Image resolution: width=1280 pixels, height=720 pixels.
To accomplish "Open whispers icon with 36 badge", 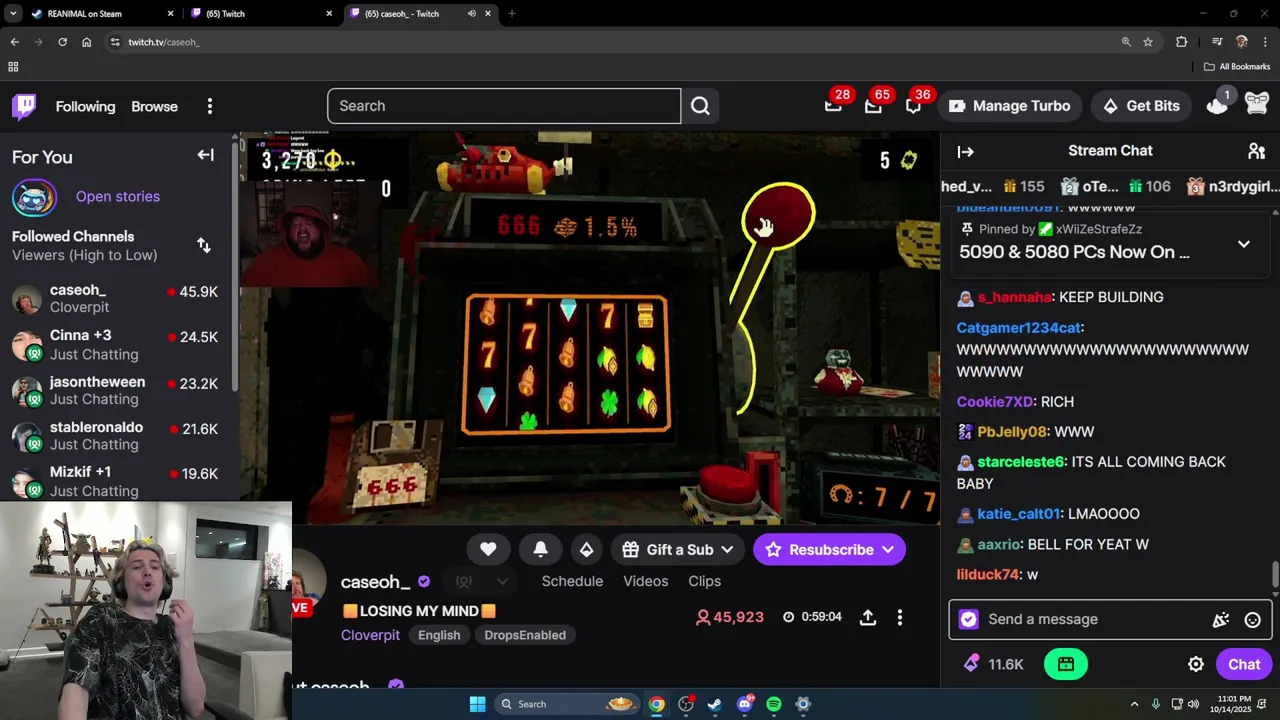I will click(913, 106).
